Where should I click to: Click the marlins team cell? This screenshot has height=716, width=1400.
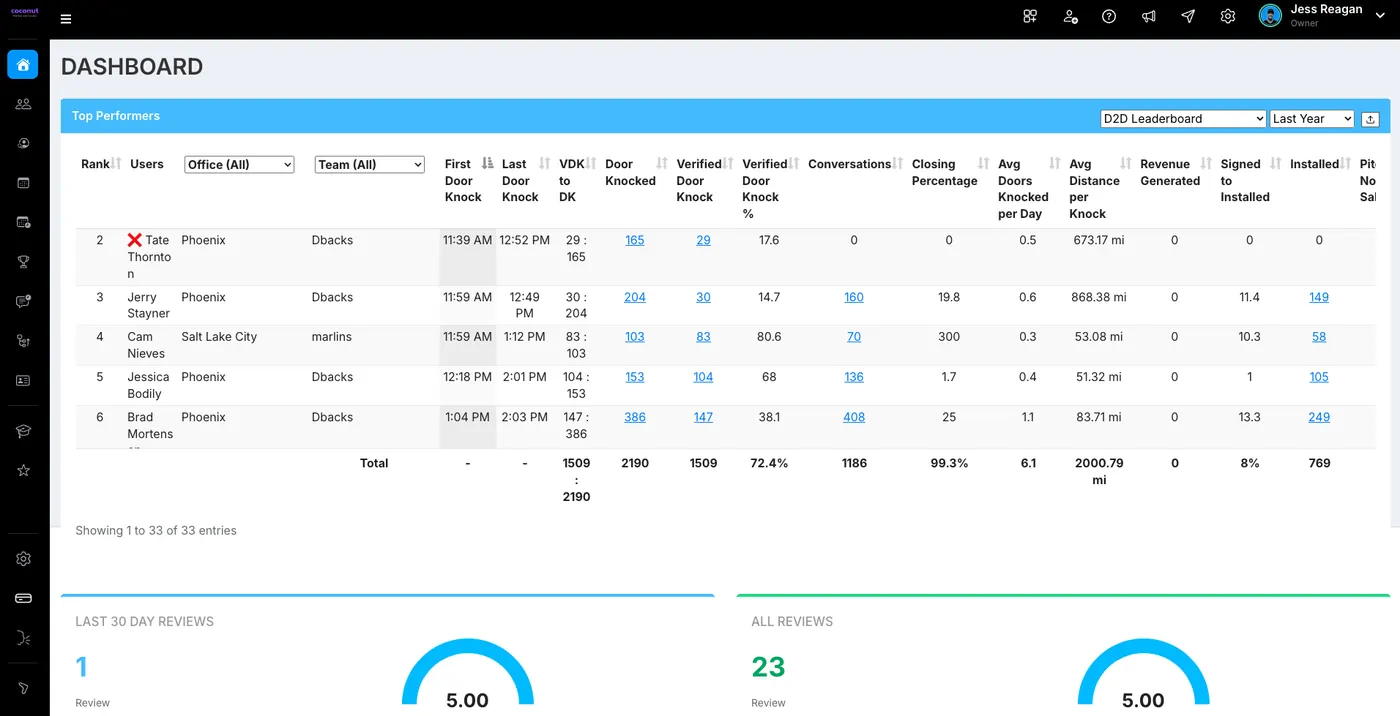click(332, 337)
